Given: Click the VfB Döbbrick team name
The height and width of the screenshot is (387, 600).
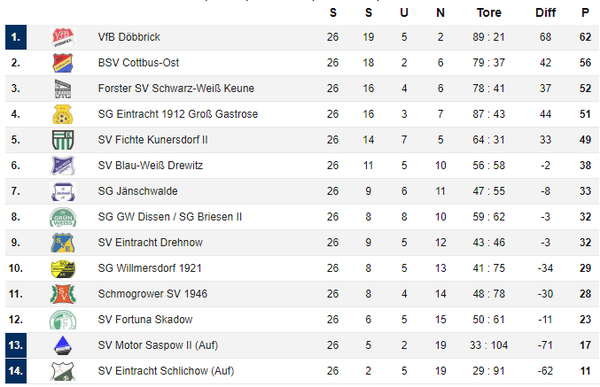Looking at the screenshot, I should [x=129, y=37].
